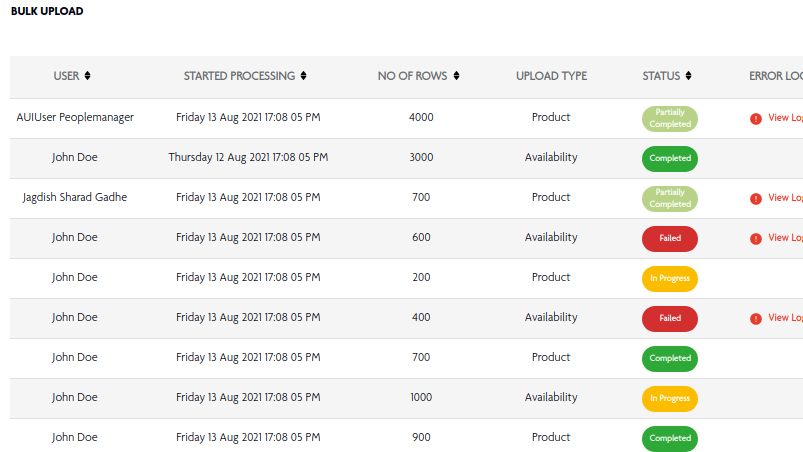Click the 4000 rows count cell

[x=421, y=117]
